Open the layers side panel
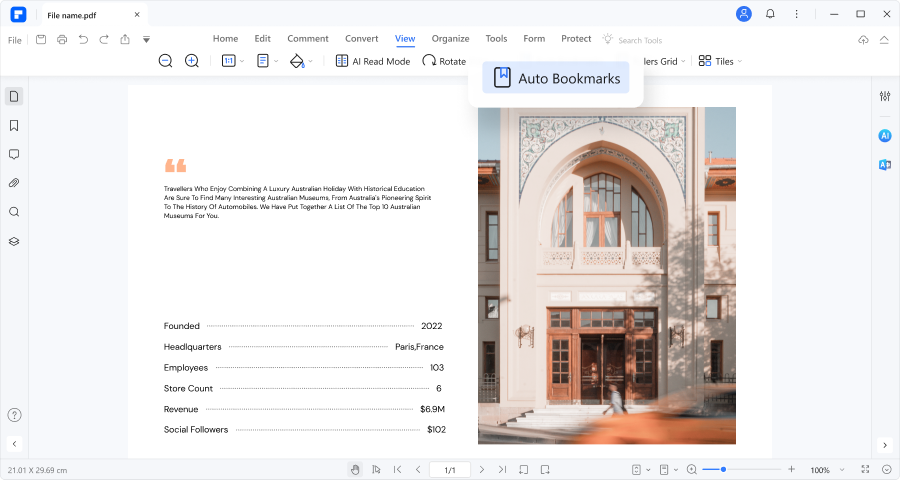The height and width of the screenshot is (480, 900). pos(14,241)
